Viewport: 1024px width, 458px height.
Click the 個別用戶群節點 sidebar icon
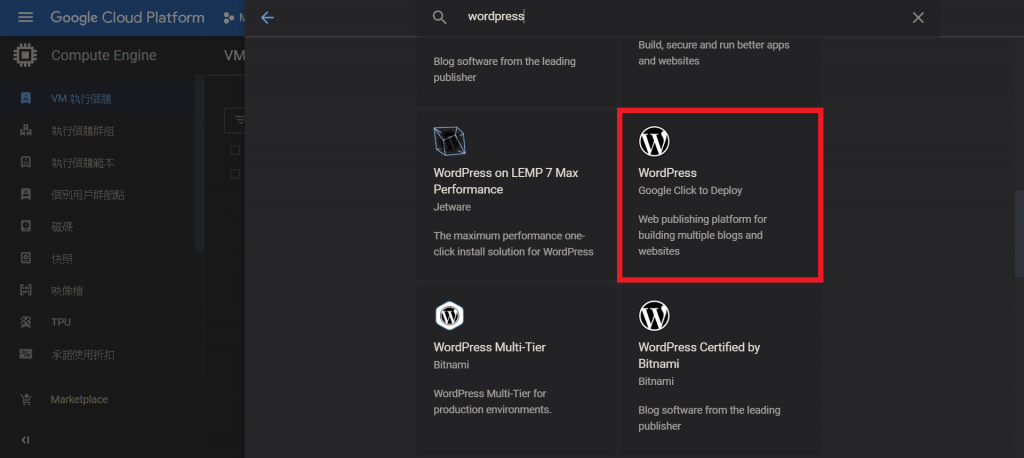pyautogui.click(x=26, y=194)
